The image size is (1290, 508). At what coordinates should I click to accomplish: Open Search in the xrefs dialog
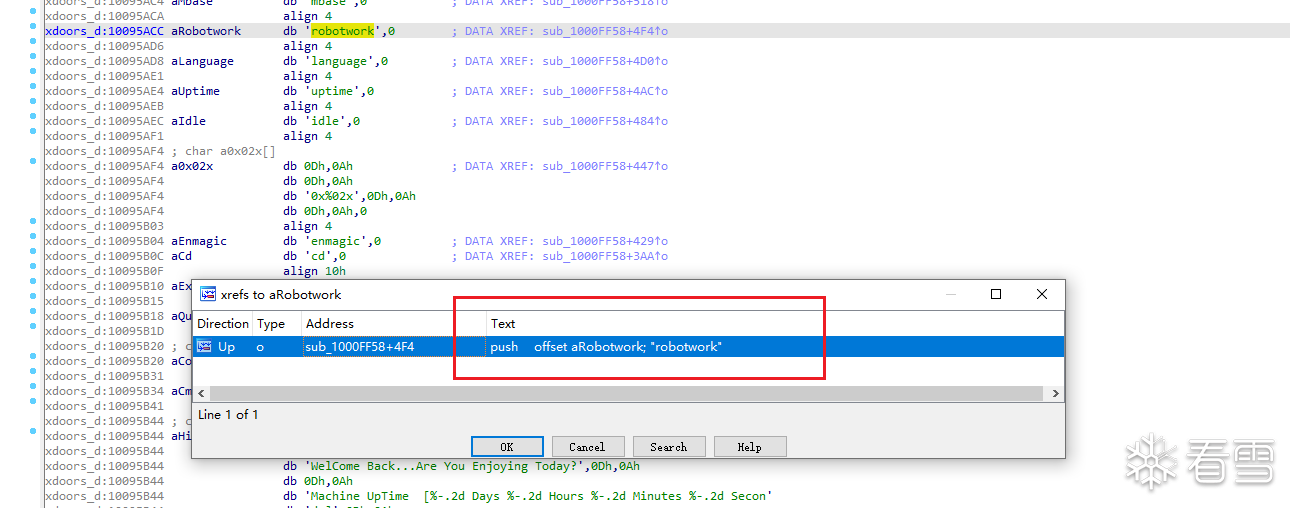(668, 447)
